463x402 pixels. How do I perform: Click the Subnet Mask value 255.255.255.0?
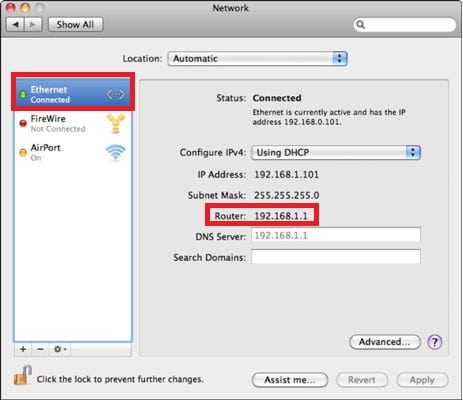pos(287,195)
